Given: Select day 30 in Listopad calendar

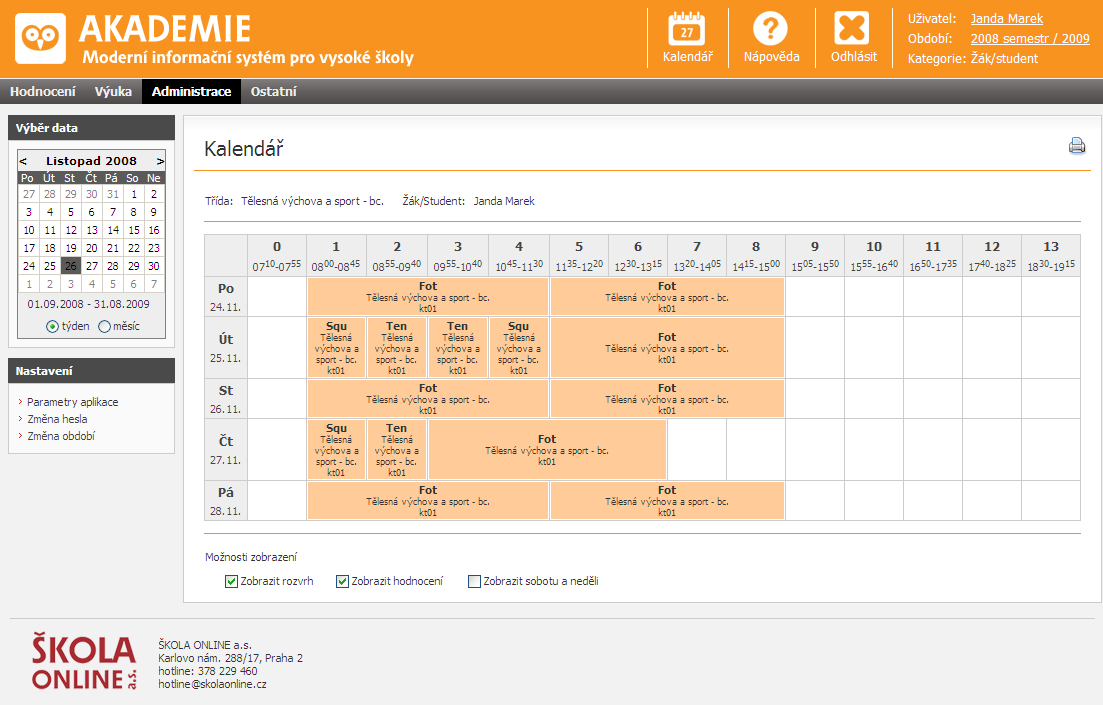Looking at the screenshot, I should tap(154, 266).
